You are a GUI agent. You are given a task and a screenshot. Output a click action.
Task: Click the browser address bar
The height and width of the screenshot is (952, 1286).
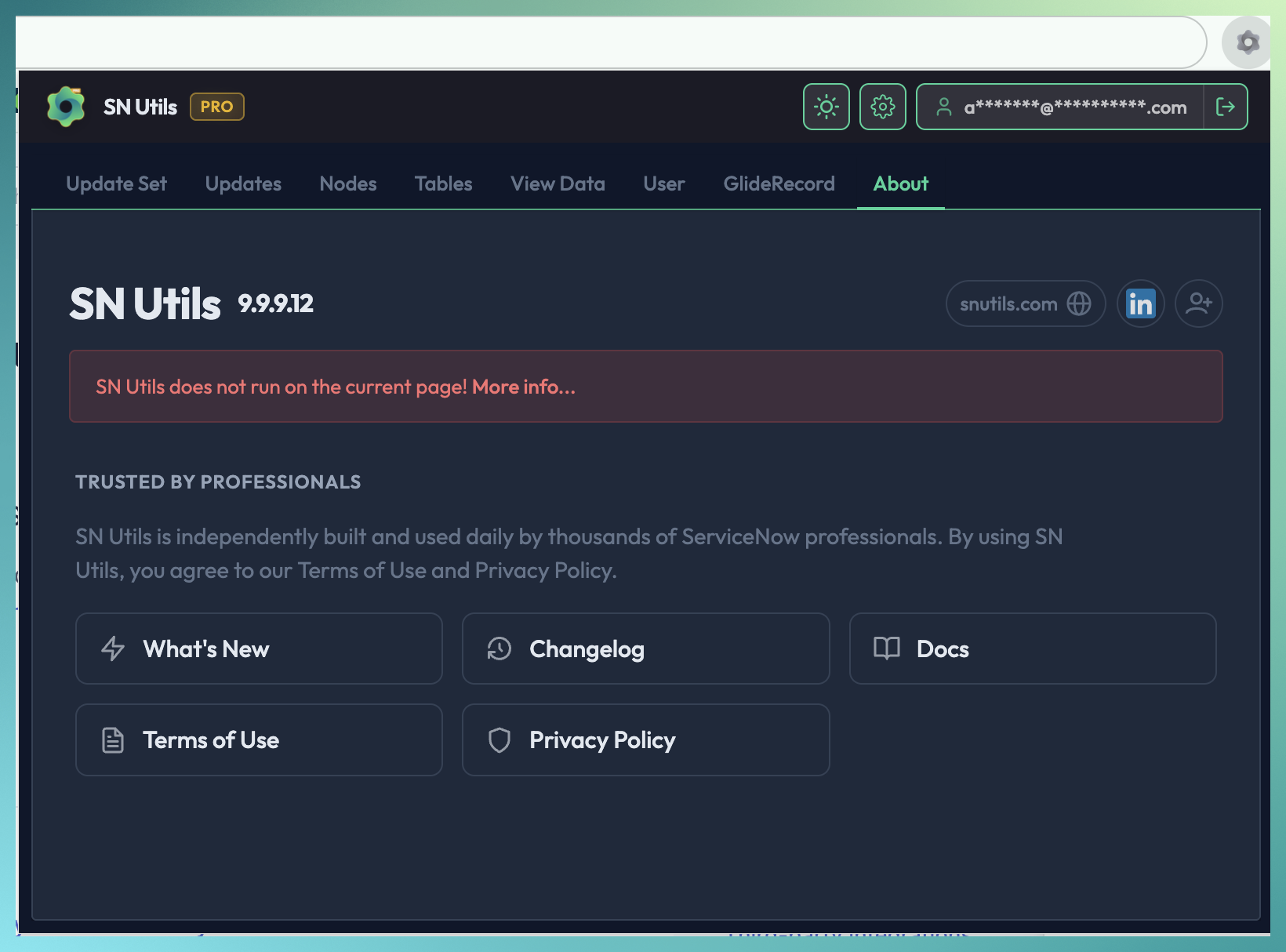point(612,42)
